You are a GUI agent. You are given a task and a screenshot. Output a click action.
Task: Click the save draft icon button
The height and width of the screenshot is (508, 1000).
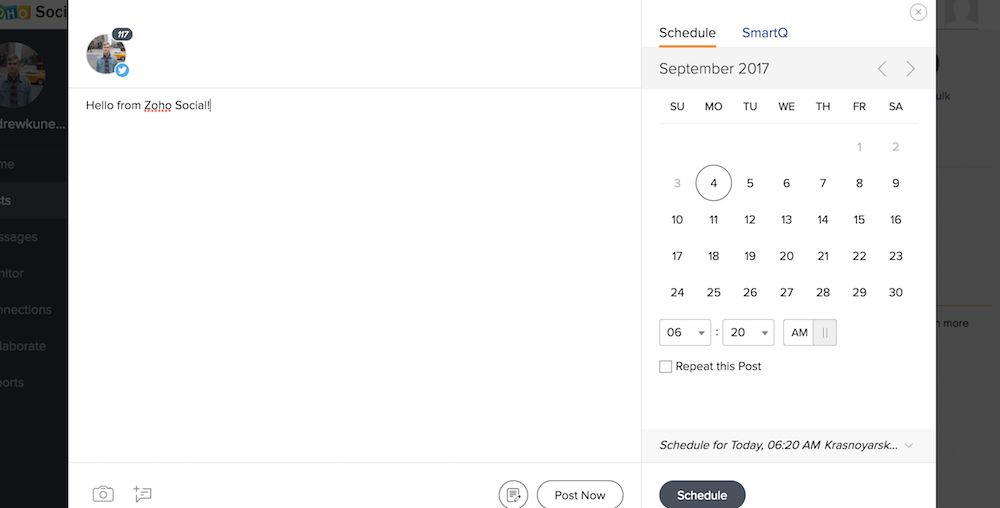(513, 495)
